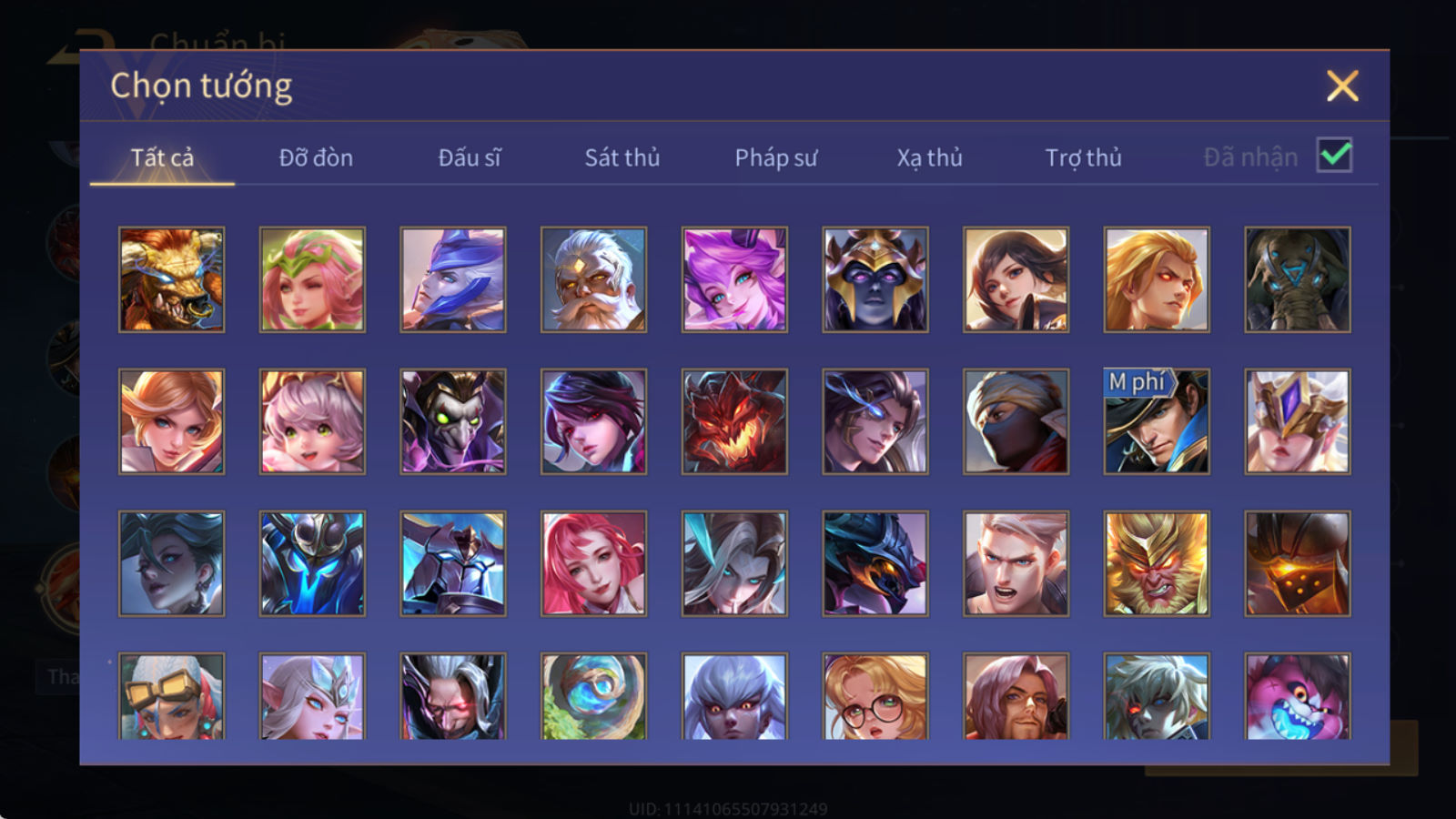The width and height of the screenshot is (1456, 819).
Task: Toggle the "Đã nhận" checkbox
Action: tap(1335, 156)
